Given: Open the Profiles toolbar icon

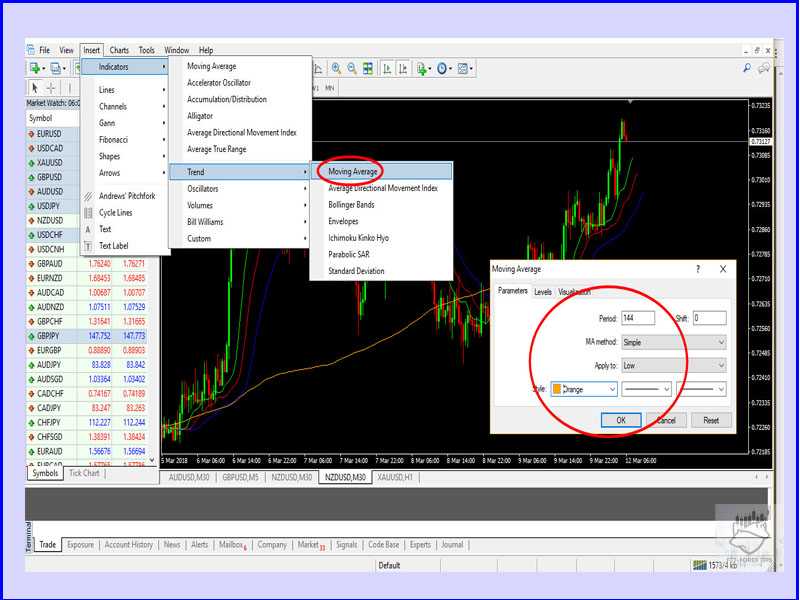Looking at the screenshot, I should pyautogui.click(x=56, y=68).
